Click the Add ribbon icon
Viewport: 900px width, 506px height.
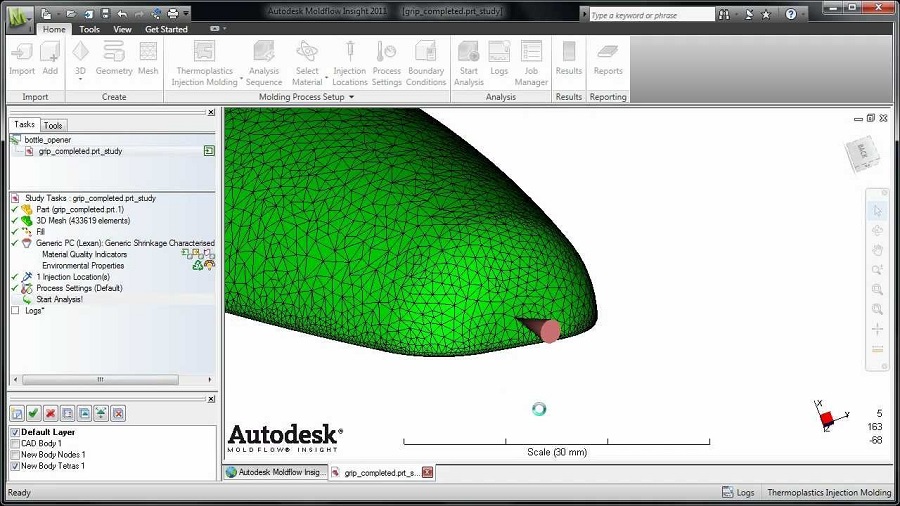click(50, 58)
